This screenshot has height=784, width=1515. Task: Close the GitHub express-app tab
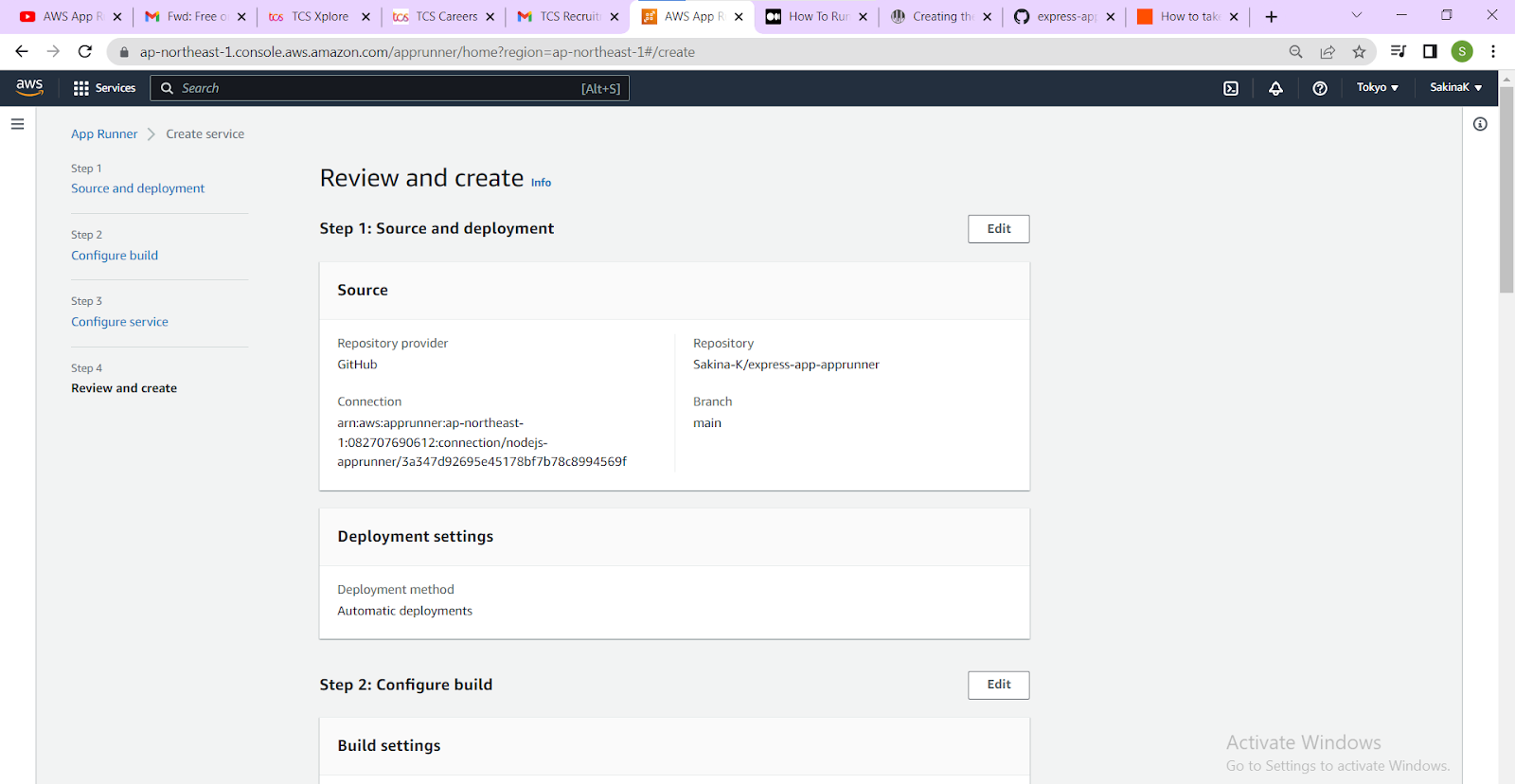1111,17
